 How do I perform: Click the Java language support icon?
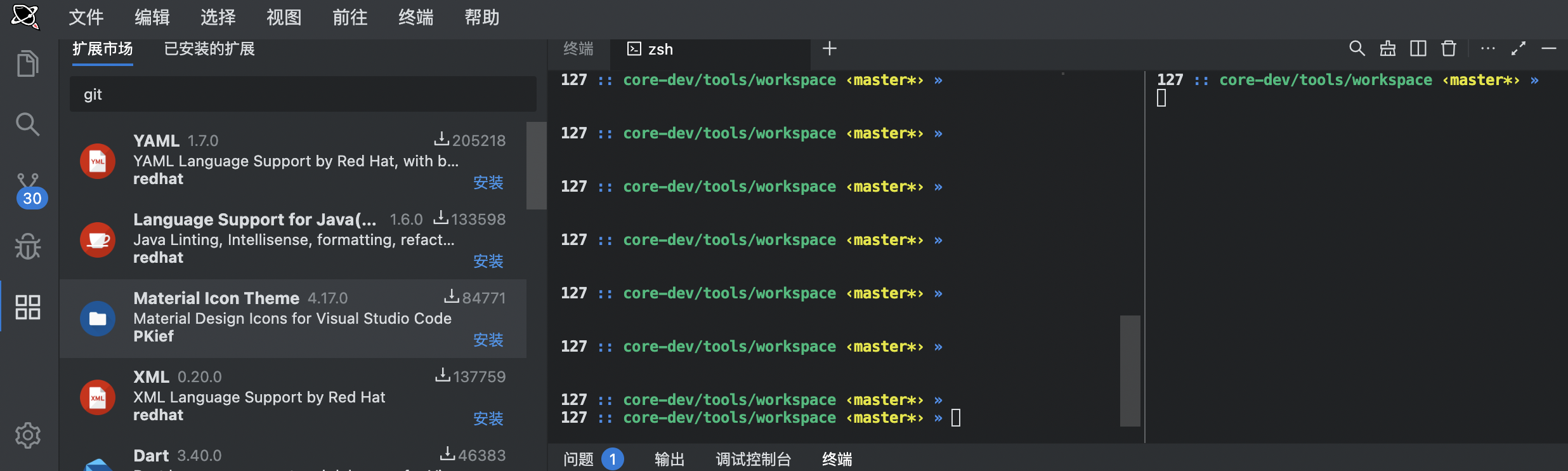pos(98,240)
